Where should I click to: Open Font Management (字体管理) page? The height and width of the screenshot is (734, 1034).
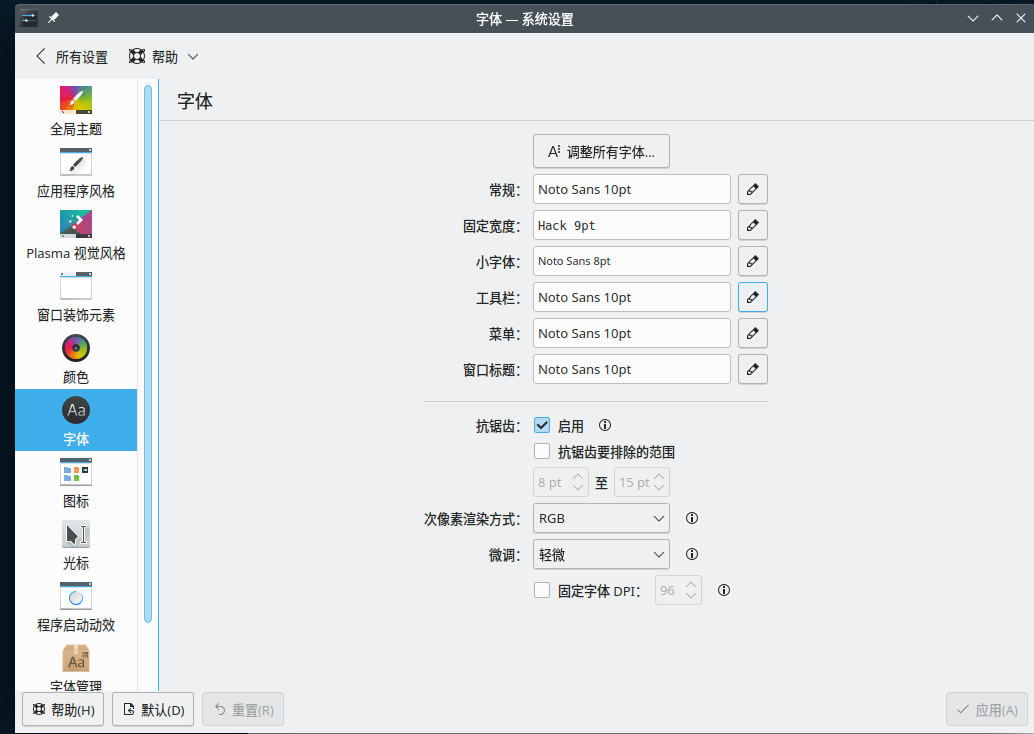pos(76,666)
